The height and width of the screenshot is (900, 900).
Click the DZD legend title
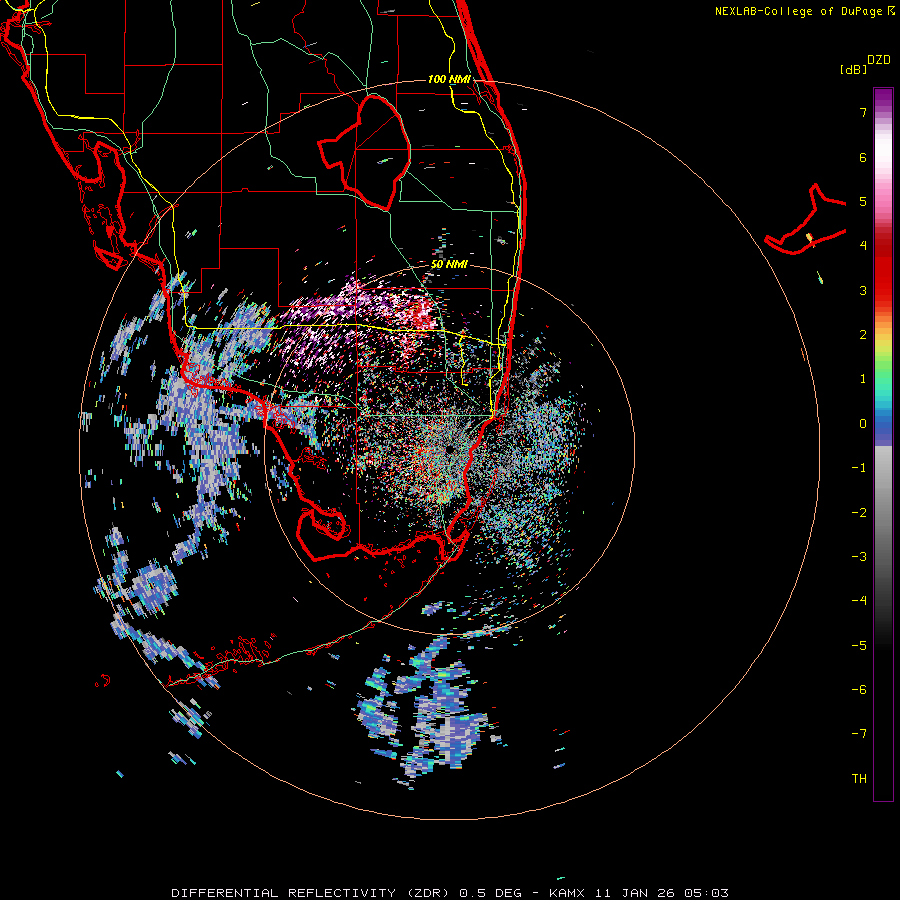[x=879, y=60]
